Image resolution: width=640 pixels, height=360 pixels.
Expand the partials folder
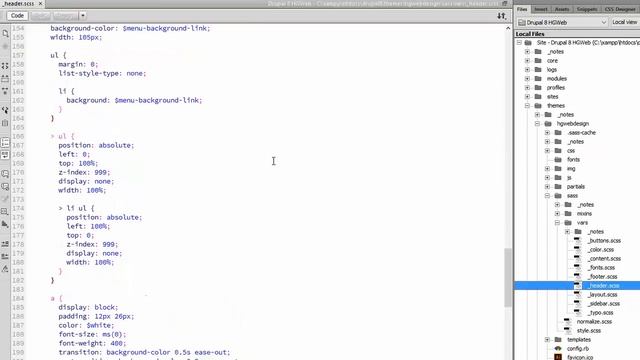547,187
